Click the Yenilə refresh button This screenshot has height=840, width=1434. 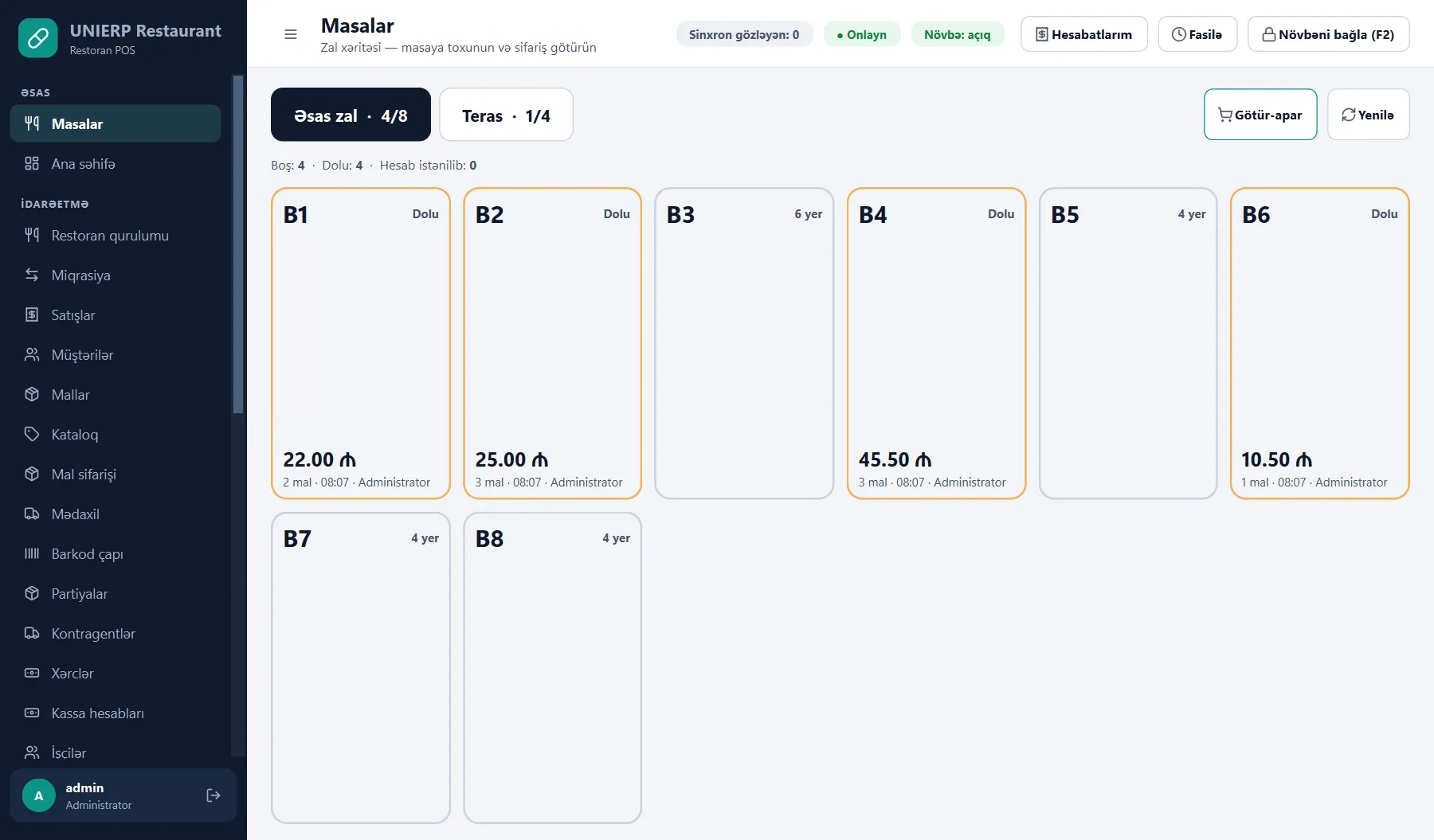click(1368, 115)
